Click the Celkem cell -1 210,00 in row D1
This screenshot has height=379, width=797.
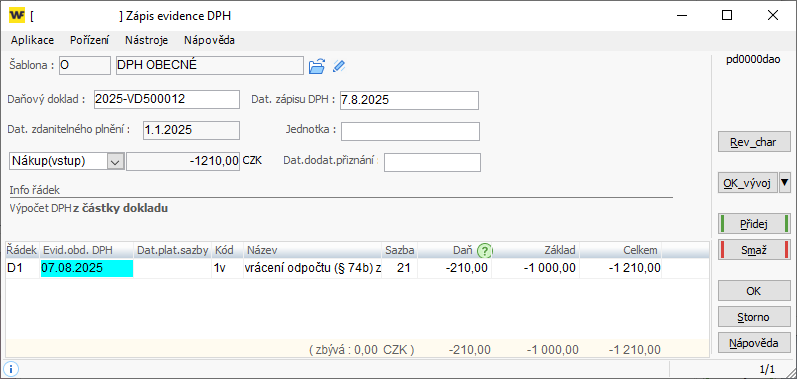tap(621, 268)
